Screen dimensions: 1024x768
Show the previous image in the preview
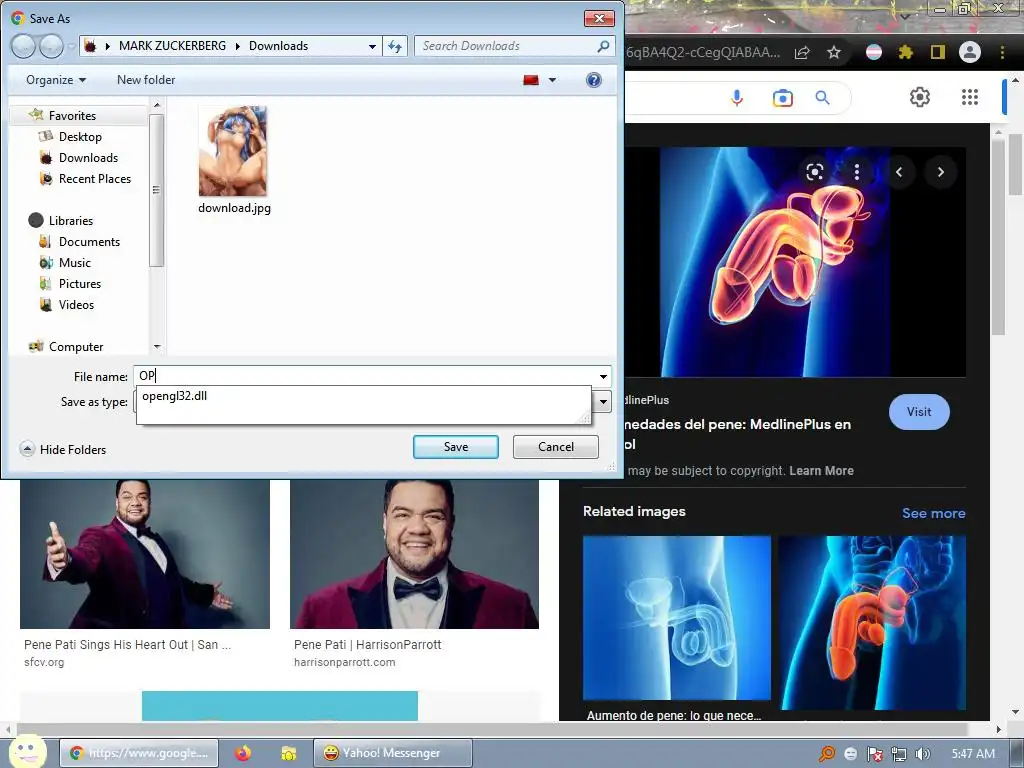[899, 172]
